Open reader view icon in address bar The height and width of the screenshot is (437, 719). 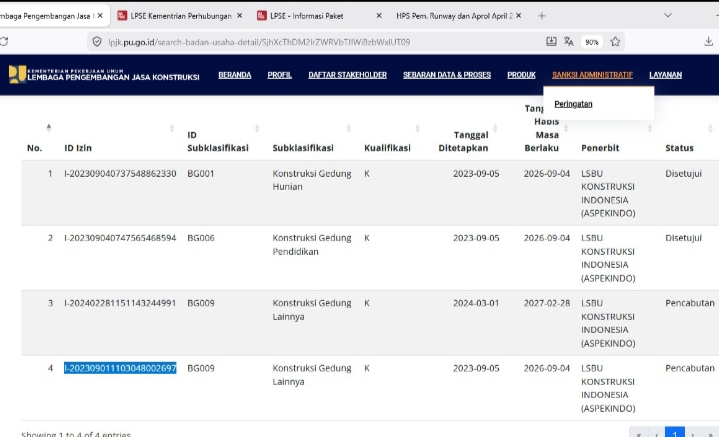point(551,42)
